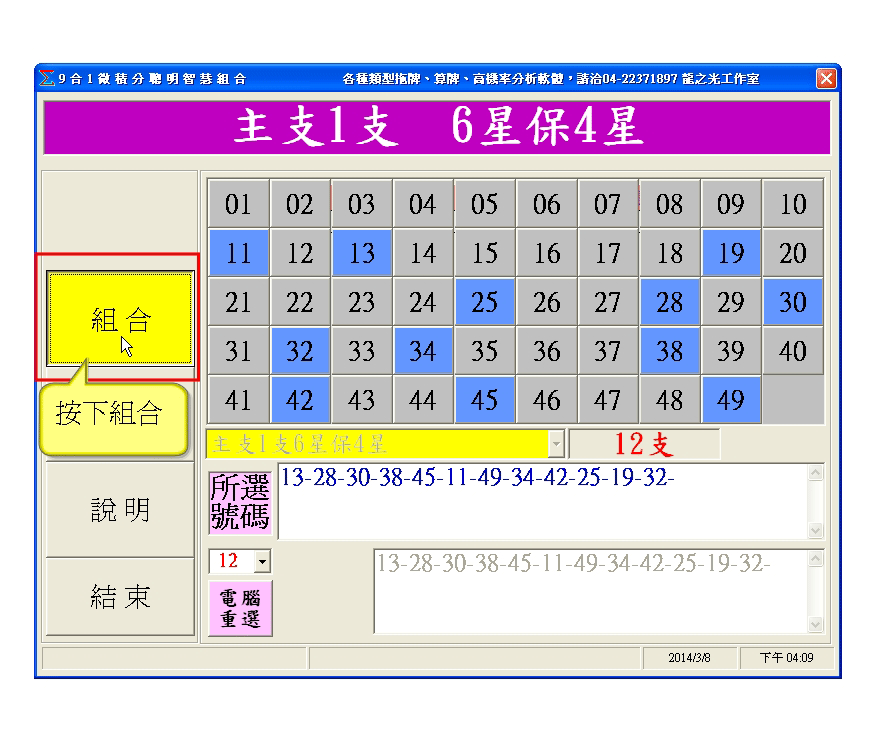Select number 46 in the grid
The image size is (886, 751).
(546, 401)
